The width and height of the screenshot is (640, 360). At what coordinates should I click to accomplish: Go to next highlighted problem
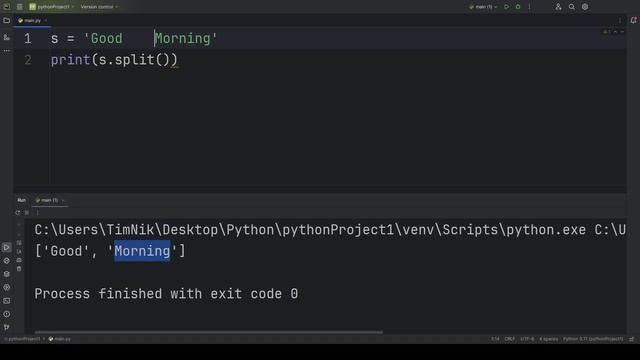[x=622, y=32]
